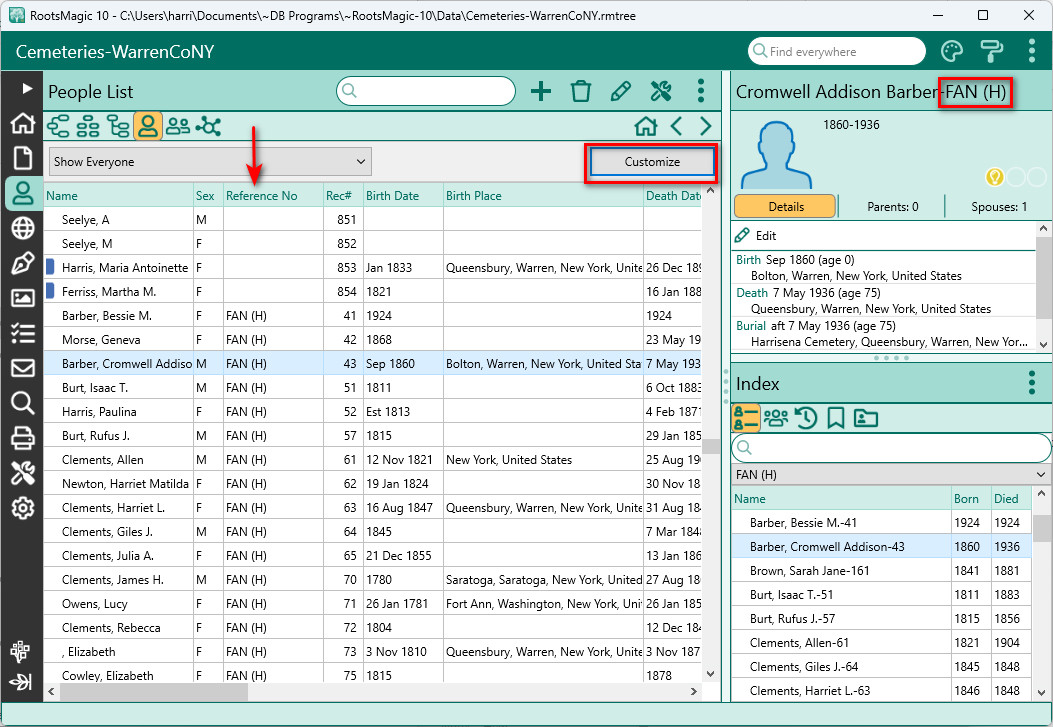This screenshot has width=1053, height=727.
Task: Open the Sources pen icon in sidebar
Action: (23, 263)
